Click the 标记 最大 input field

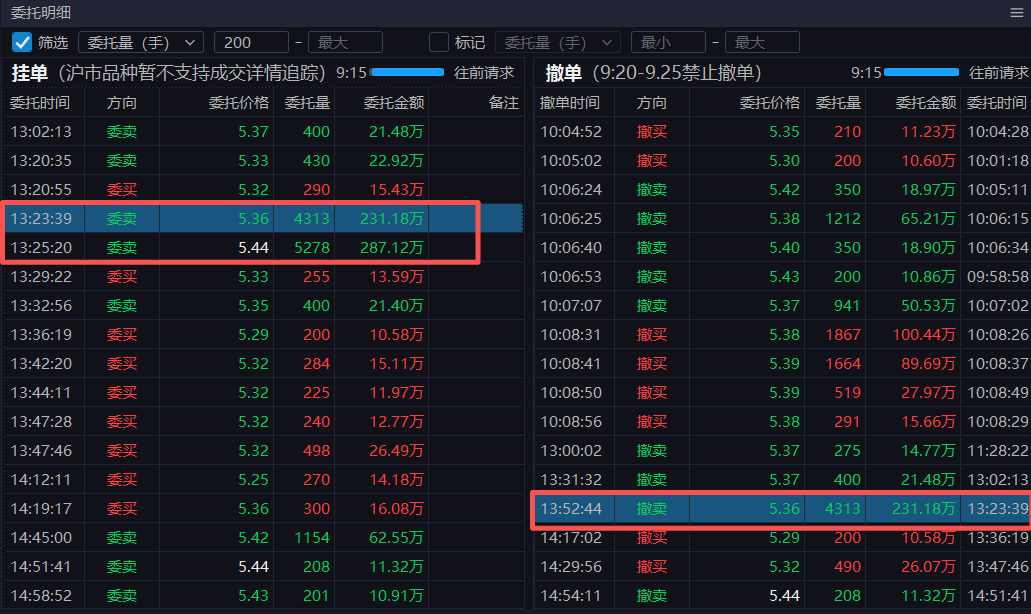[x=762, y=42]
